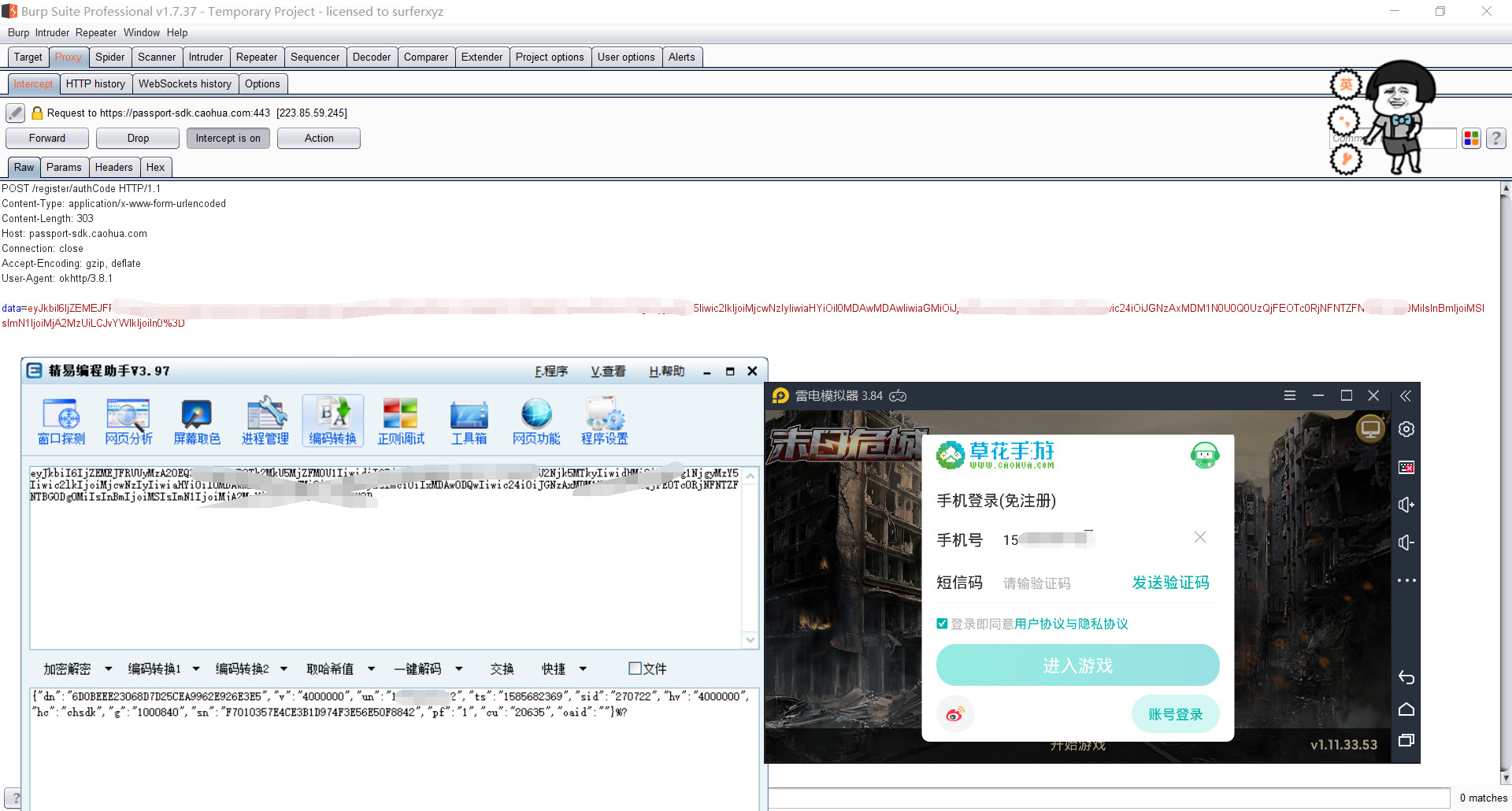Uncheck the user agreement checkbox
The width and height of the screenshot is (1512, 811).
pyautogui.click(x=942, y=624)
